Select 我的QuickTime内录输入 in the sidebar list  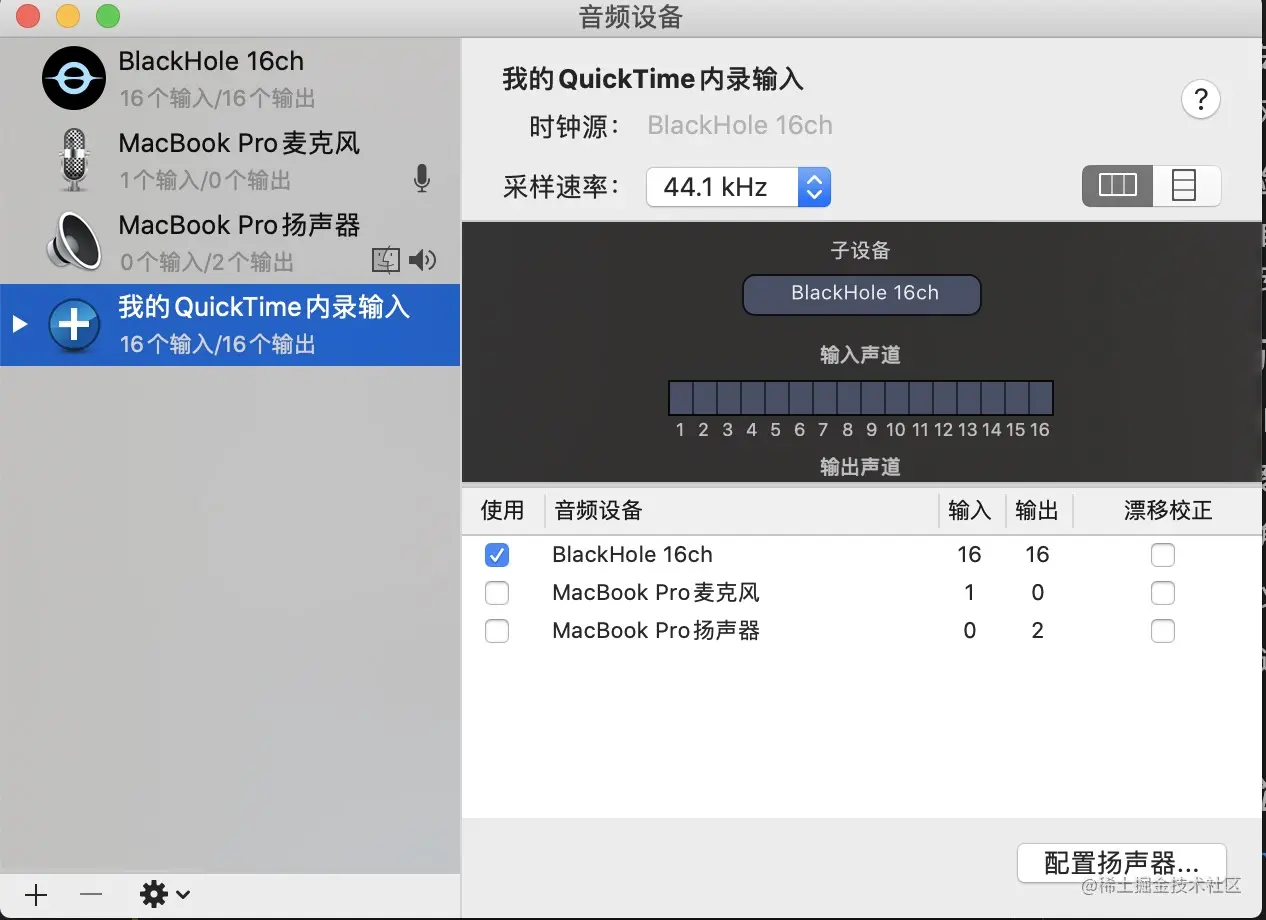230,325
